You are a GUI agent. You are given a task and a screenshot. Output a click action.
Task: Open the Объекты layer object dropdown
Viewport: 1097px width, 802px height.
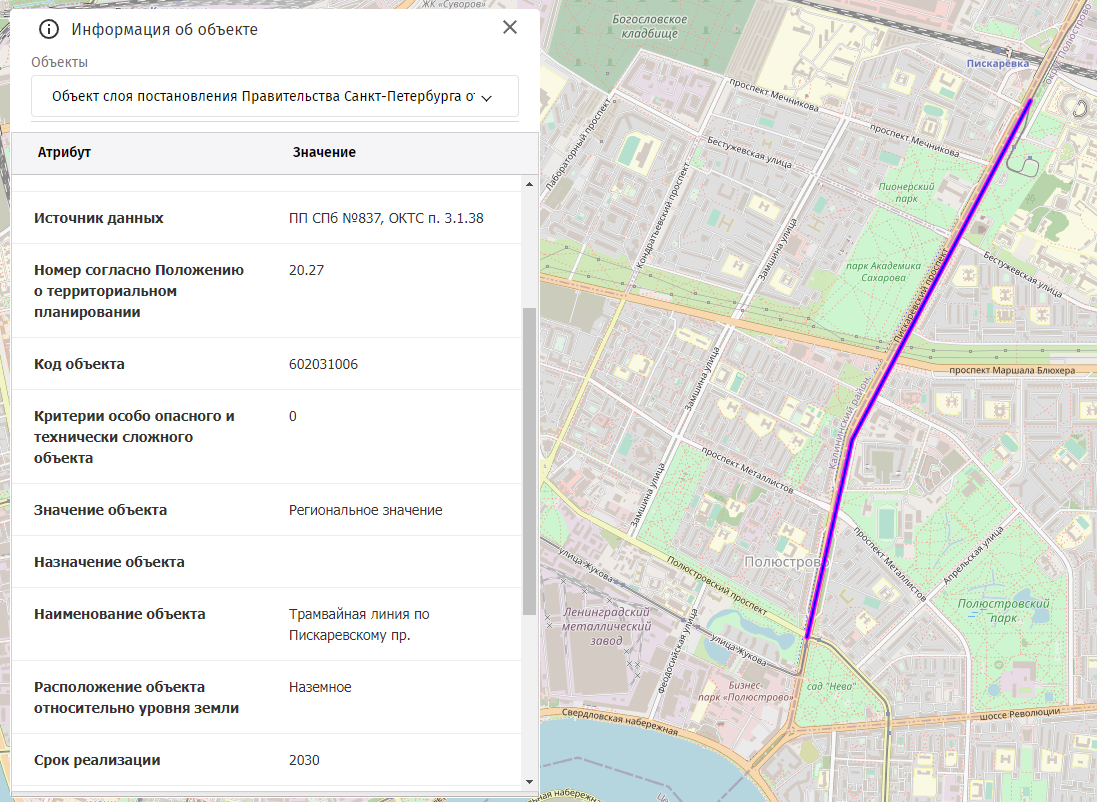coord(274,97)
